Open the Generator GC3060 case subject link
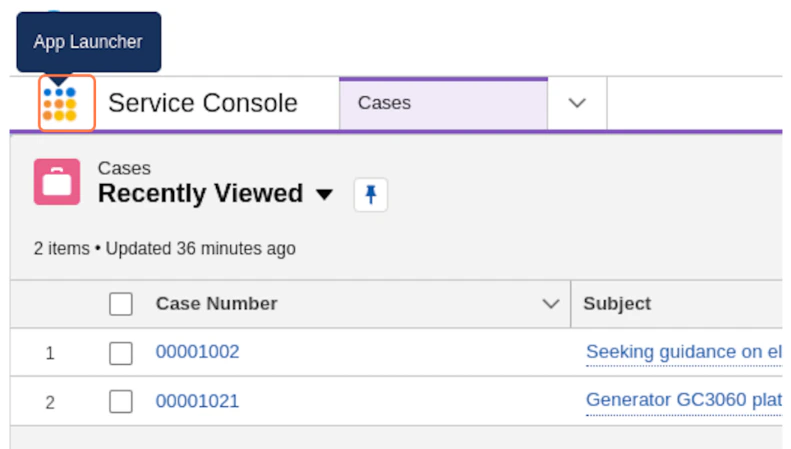This screenshot has width=791, height=449. pyautogui.click(x=683, y=401)
